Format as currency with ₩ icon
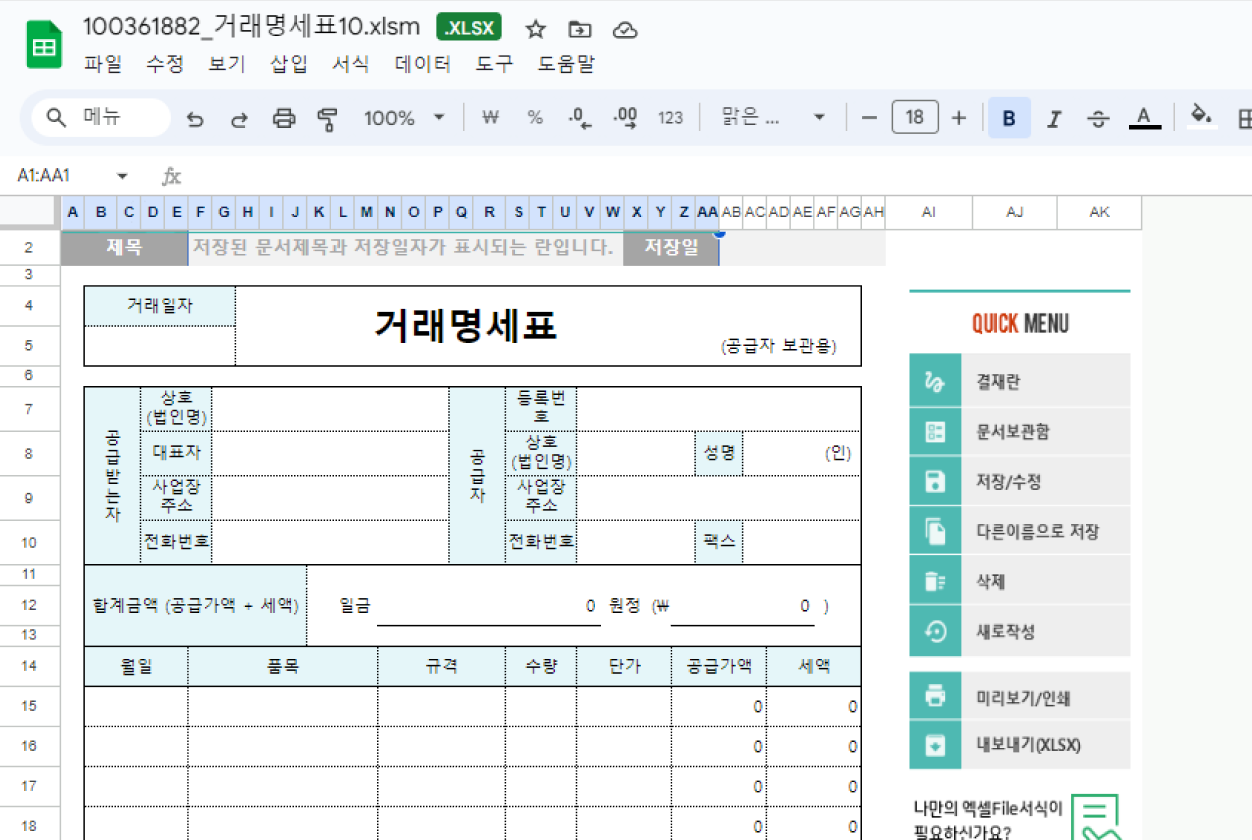 coord(490,118)
